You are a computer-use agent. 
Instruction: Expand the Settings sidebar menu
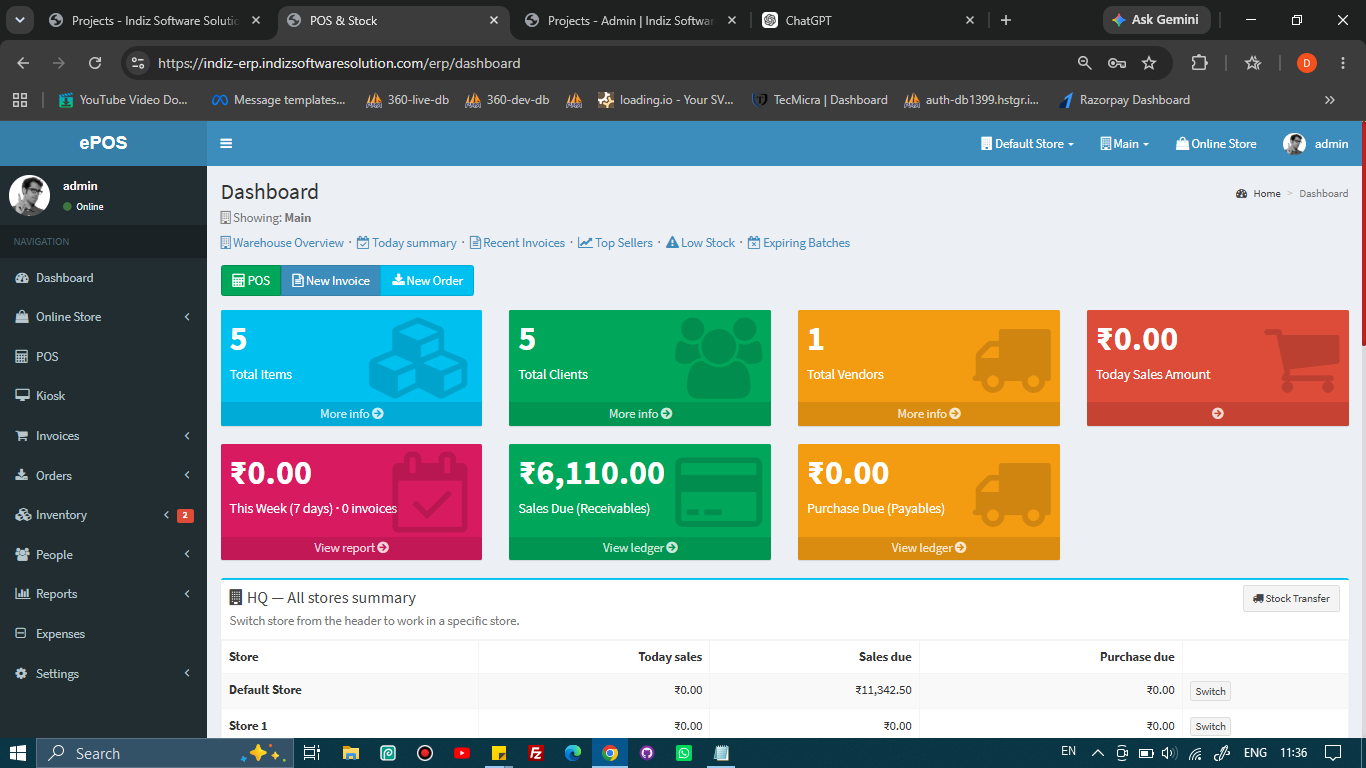click(x=103, y=674)
